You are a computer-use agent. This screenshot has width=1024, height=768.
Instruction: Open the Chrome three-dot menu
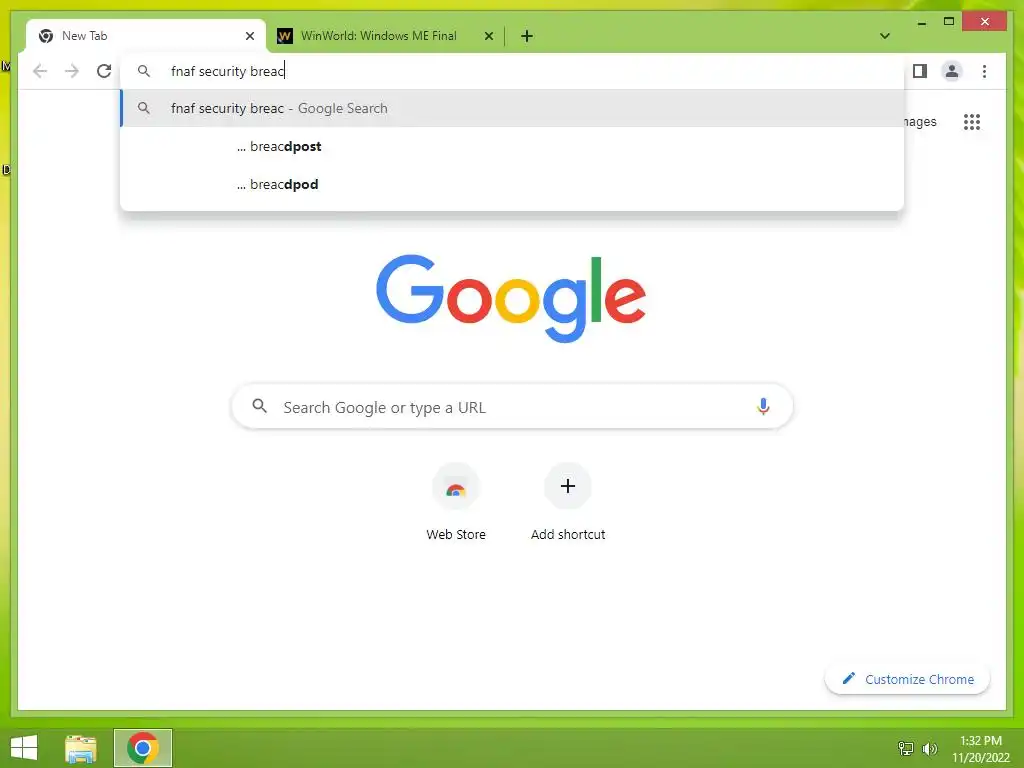pos(984,71)
